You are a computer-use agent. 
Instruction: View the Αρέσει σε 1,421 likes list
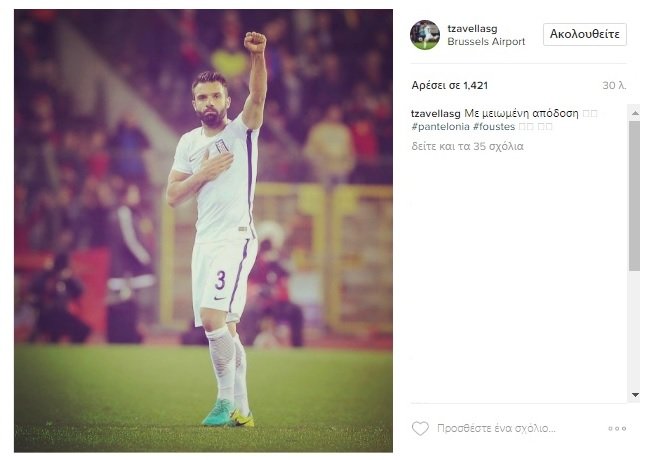[x=449, y=85]
